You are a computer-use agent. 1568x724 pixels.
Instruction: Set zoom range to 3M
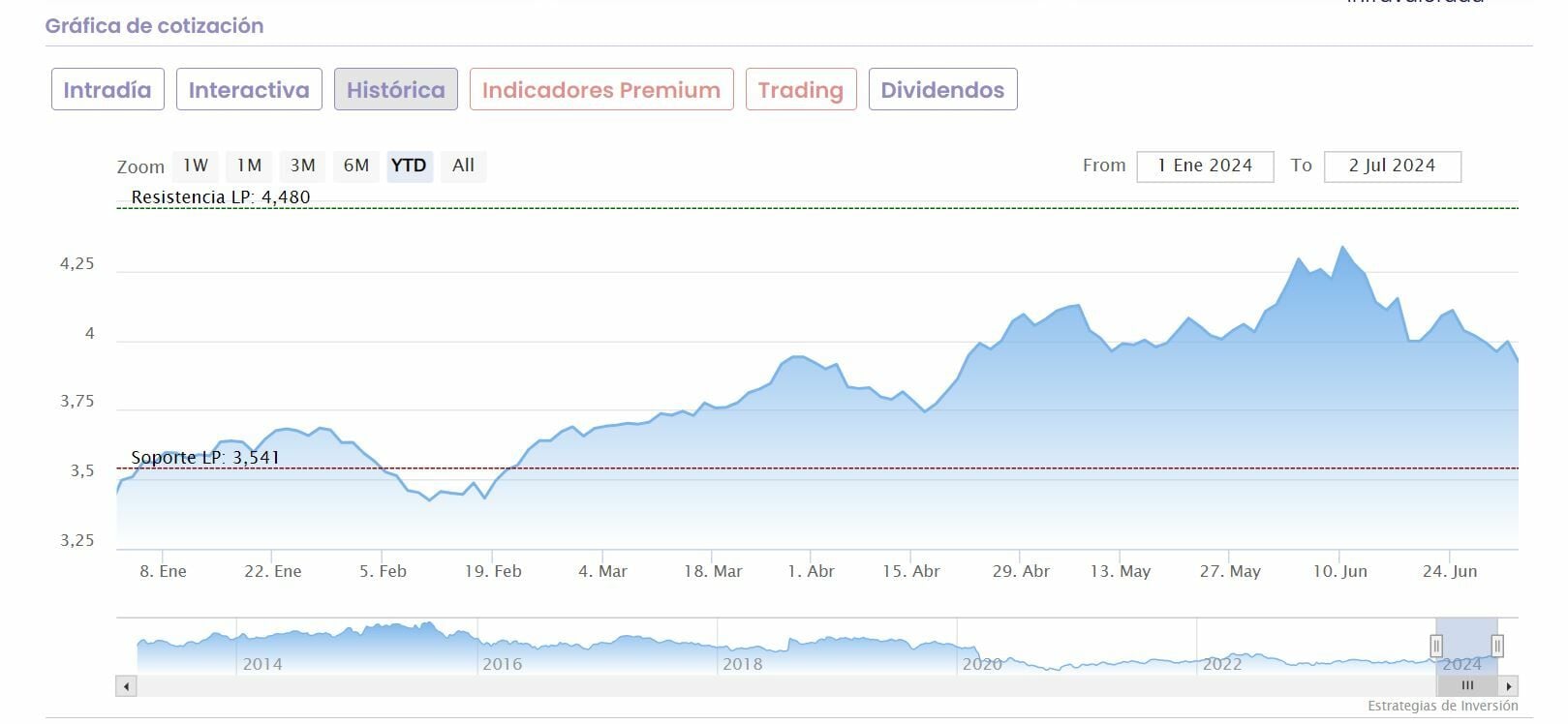click(303, 166)
